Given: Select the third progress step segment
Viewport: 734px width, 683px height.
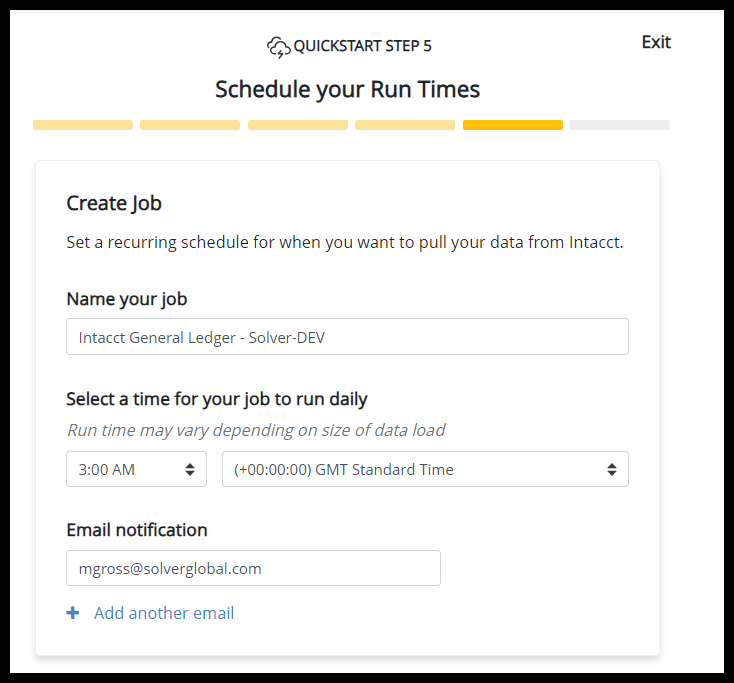Looking at the screenshot, I should [298, 125].
